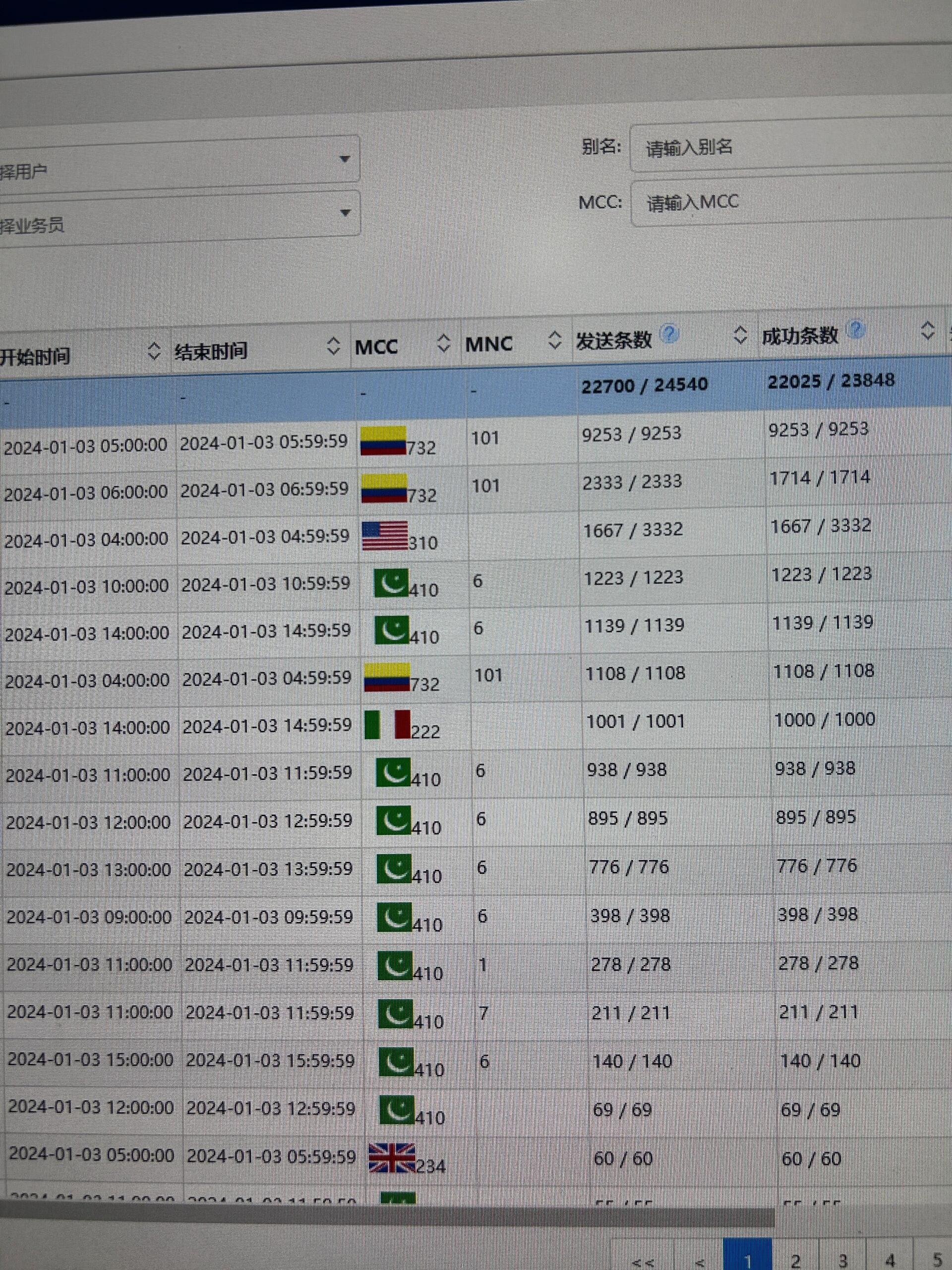Click the MCC input field
The height and width of the screenshot is (1270, 952).
coord(792,202)
